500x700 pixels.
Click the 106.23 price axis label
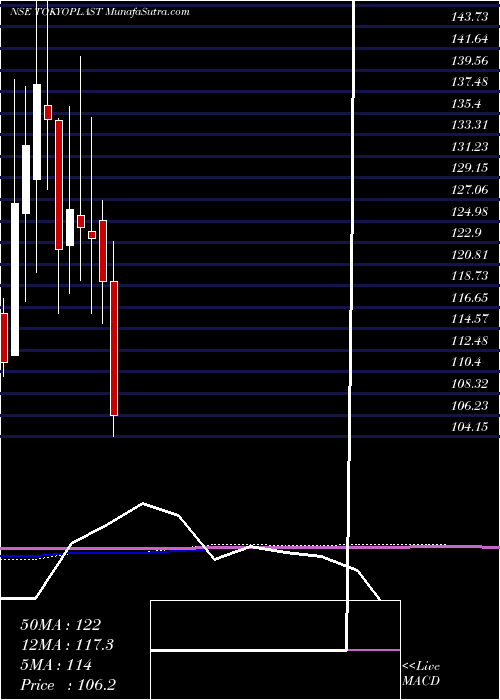470,406
